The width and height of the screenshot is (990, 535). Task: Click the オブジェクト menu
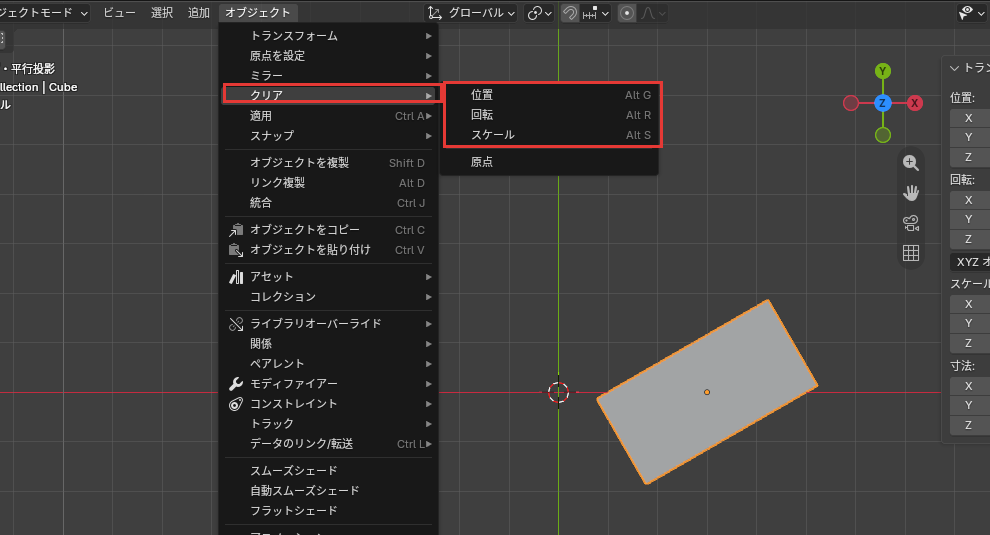(258, 13)
